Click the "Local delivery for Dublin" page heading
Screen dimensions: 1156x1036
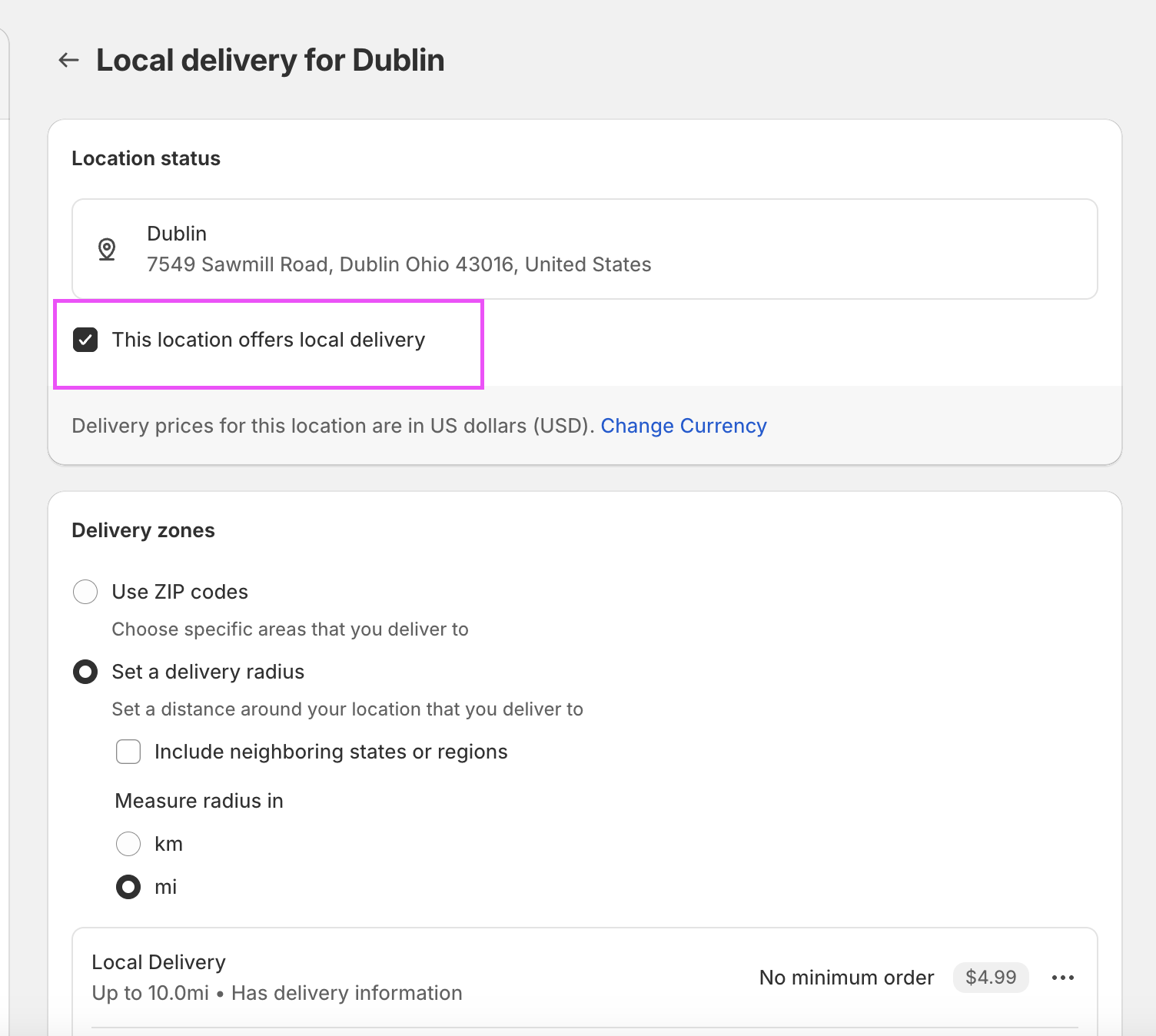pyautogui.click(x=270, y=60)
